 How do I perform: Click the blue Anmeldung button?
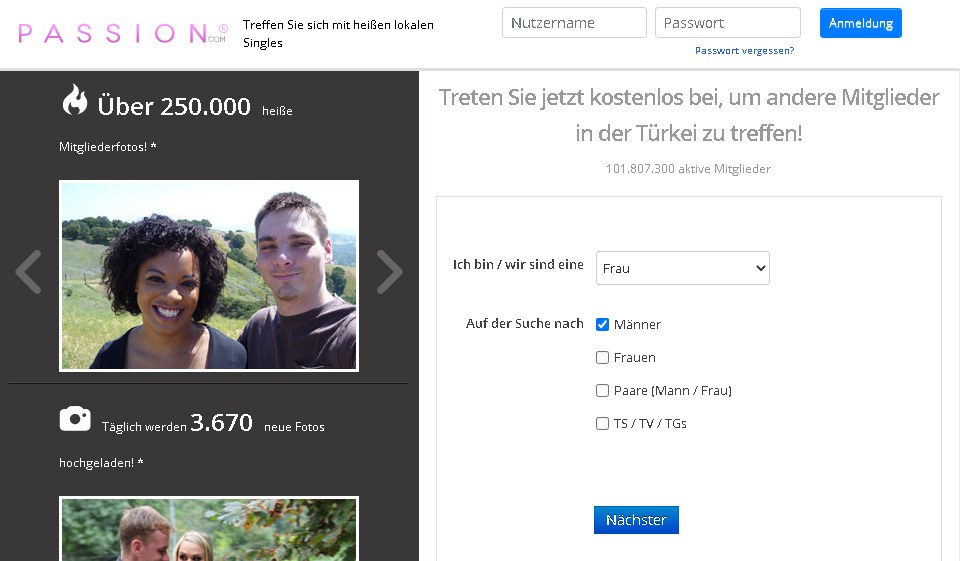(860, 23)
